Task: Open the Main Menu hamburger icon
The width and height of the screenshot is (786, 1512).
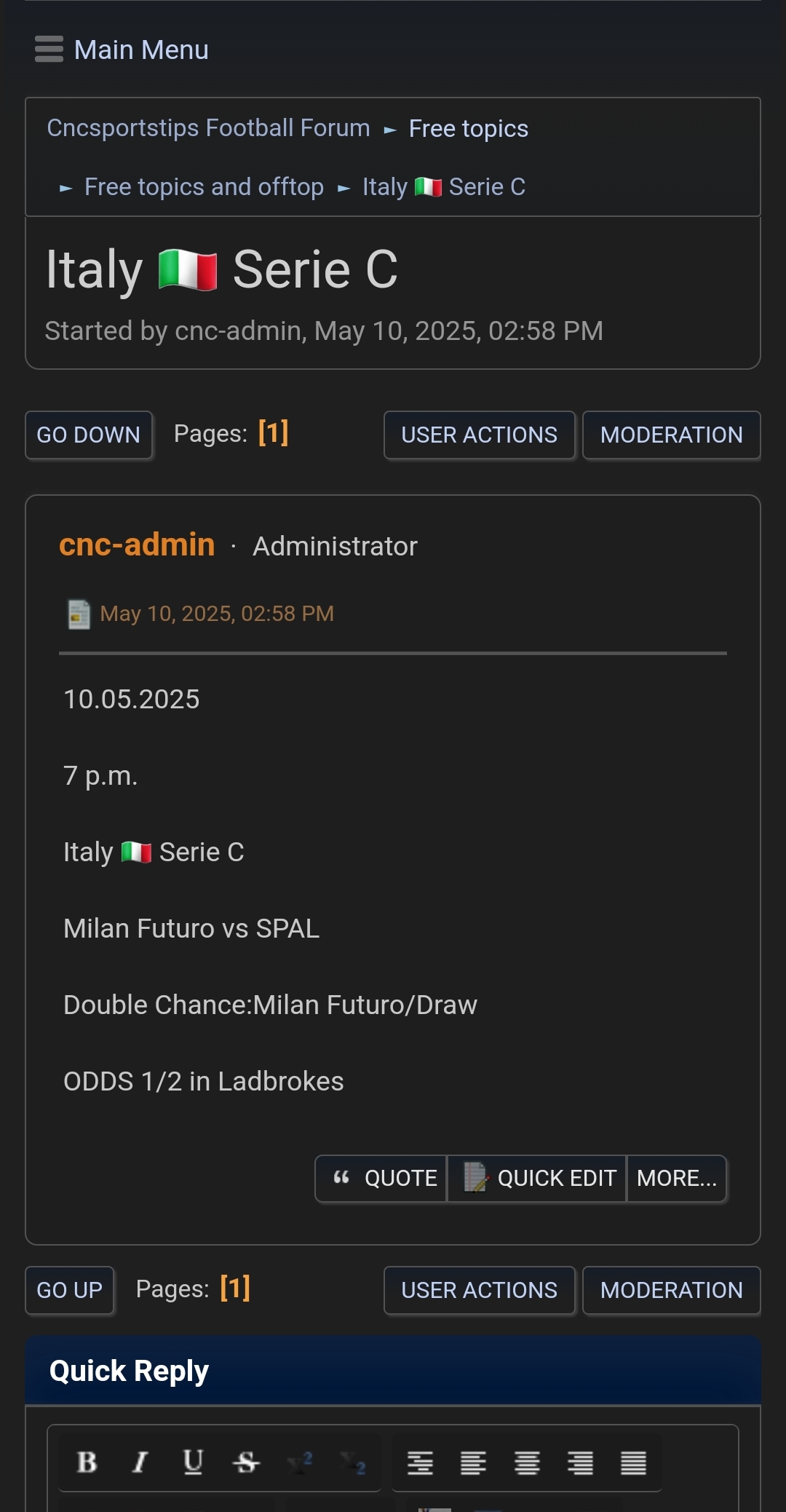Action: pos(49,50)
